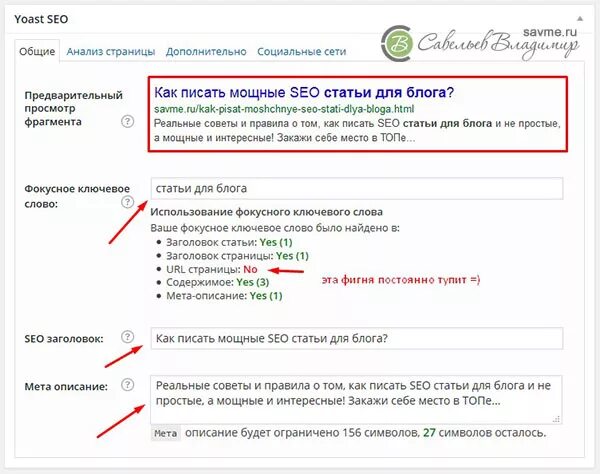Viewport: 600px width, 474px height.
Task: Grab the meta description textarea resize handle
Action: pos(556,419)
